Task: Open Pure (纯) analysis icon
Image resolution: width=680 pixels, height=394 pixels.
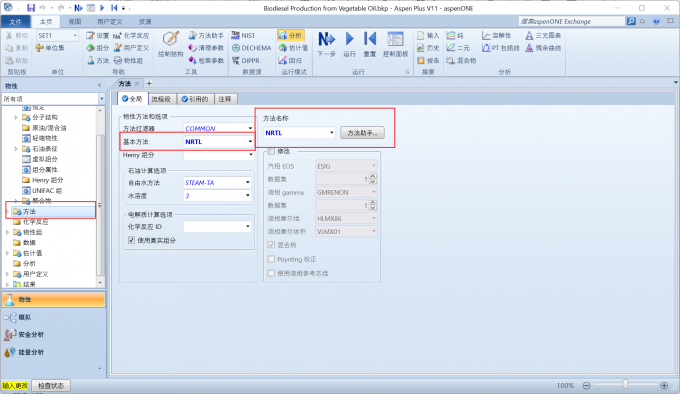Action: pos(455,36)
